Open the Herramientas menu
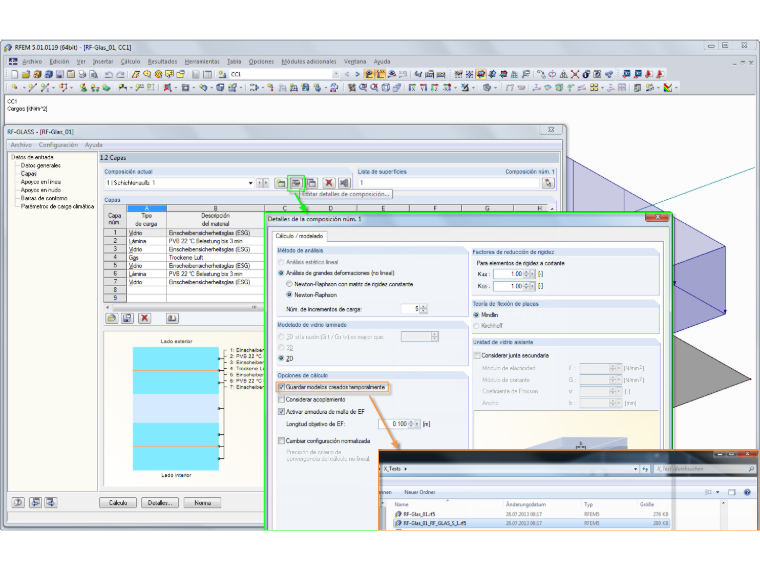This screenshot has height=570, width=760. coord(202,62)
